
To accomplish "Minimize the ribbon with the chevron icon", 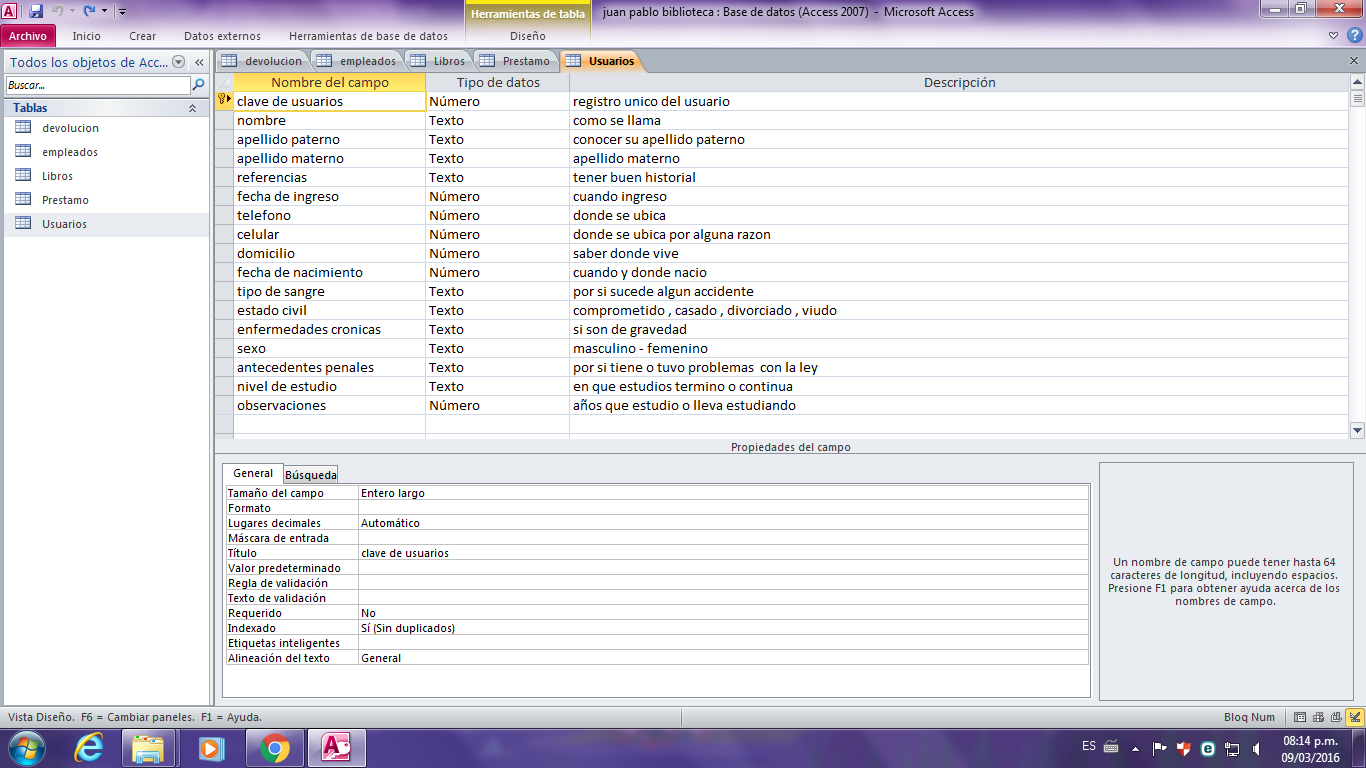I will pos(1335,36).
